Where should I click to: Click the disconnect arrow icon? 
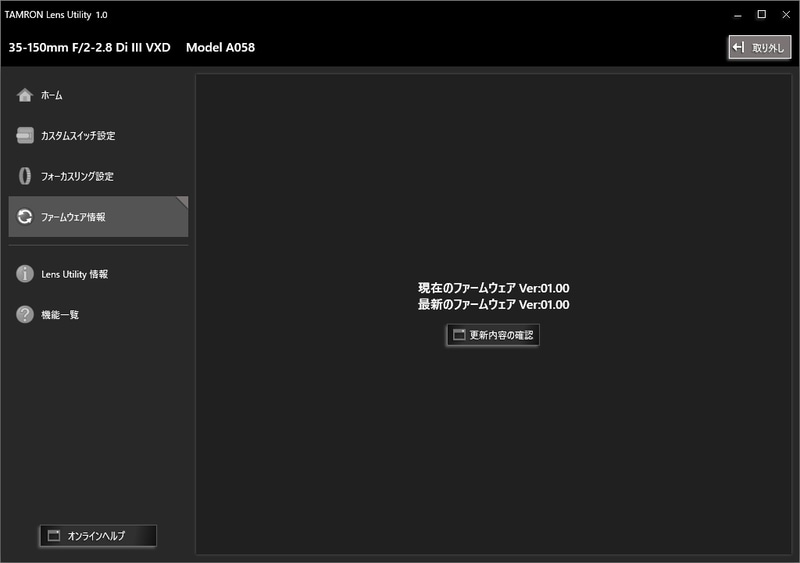tap(738, 47)
